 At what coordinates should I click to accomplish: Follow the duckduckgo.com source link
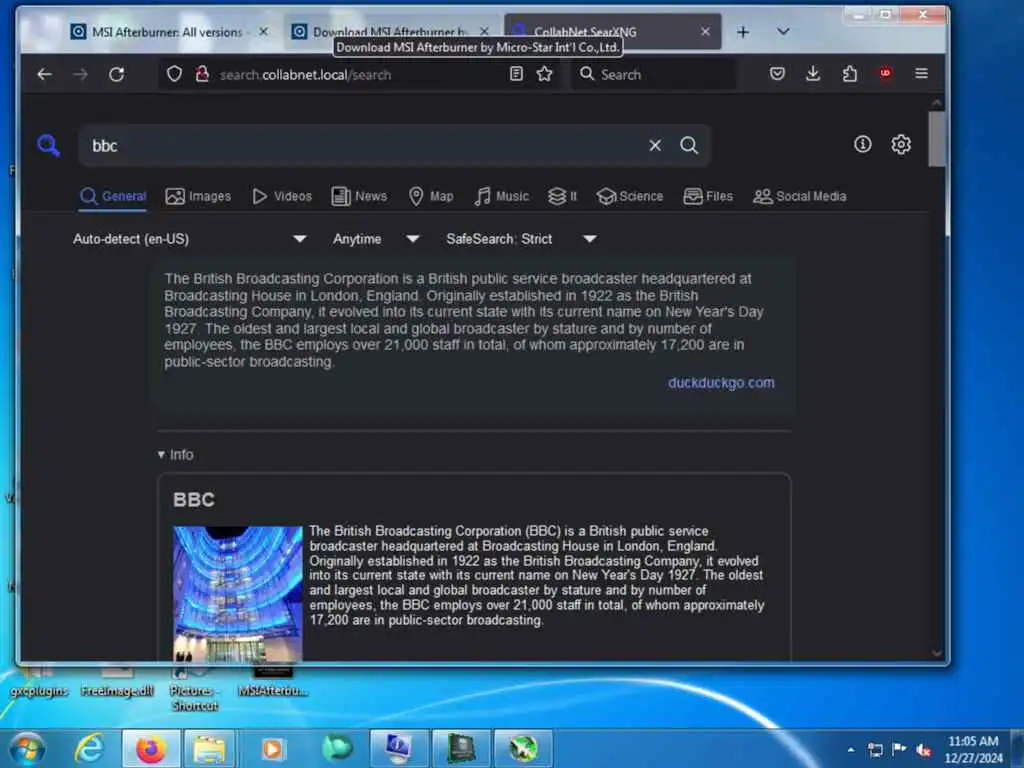pos(721,383)
